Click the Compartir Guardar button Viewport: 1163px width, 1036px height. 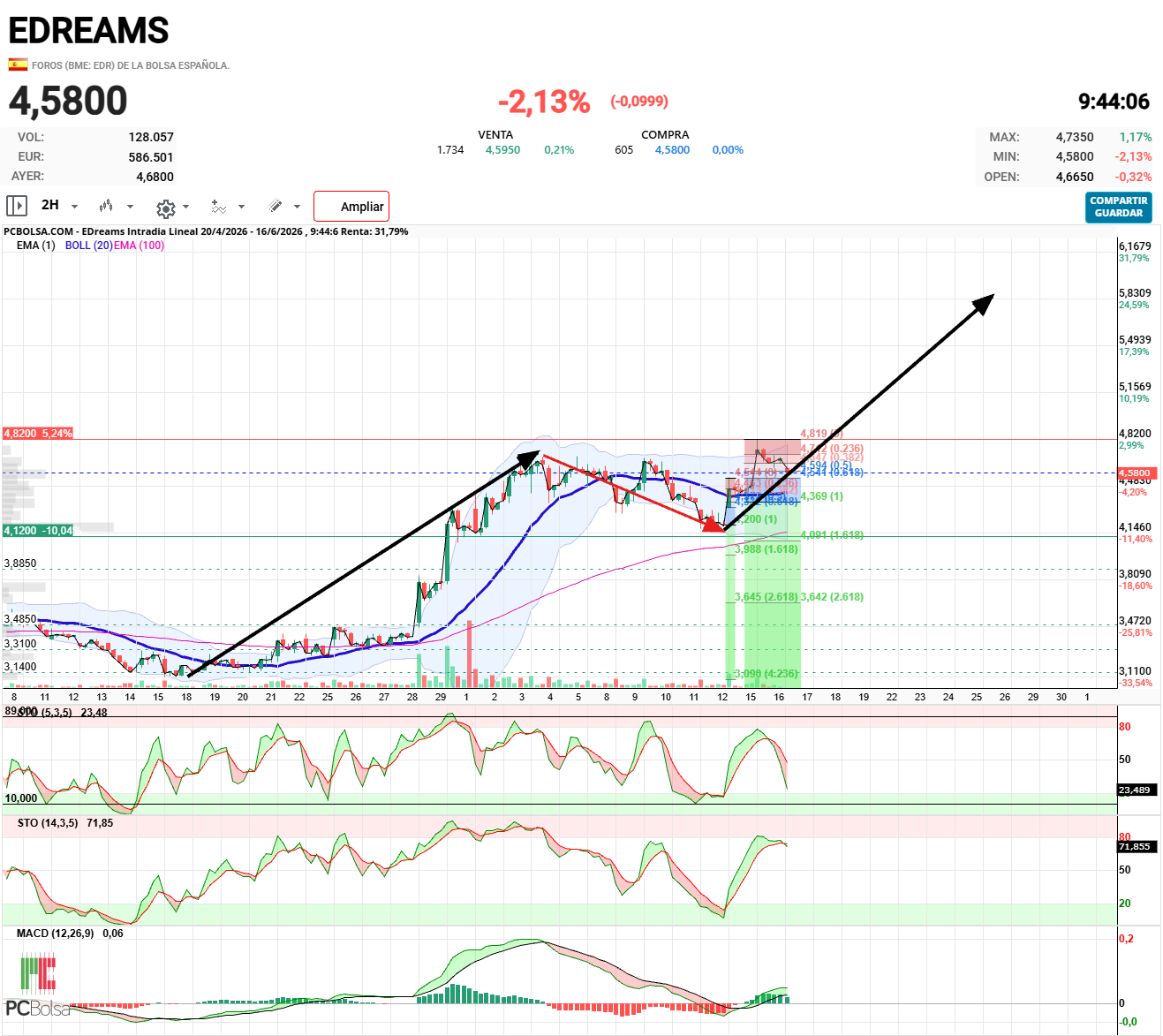(x=1119, y=207)
